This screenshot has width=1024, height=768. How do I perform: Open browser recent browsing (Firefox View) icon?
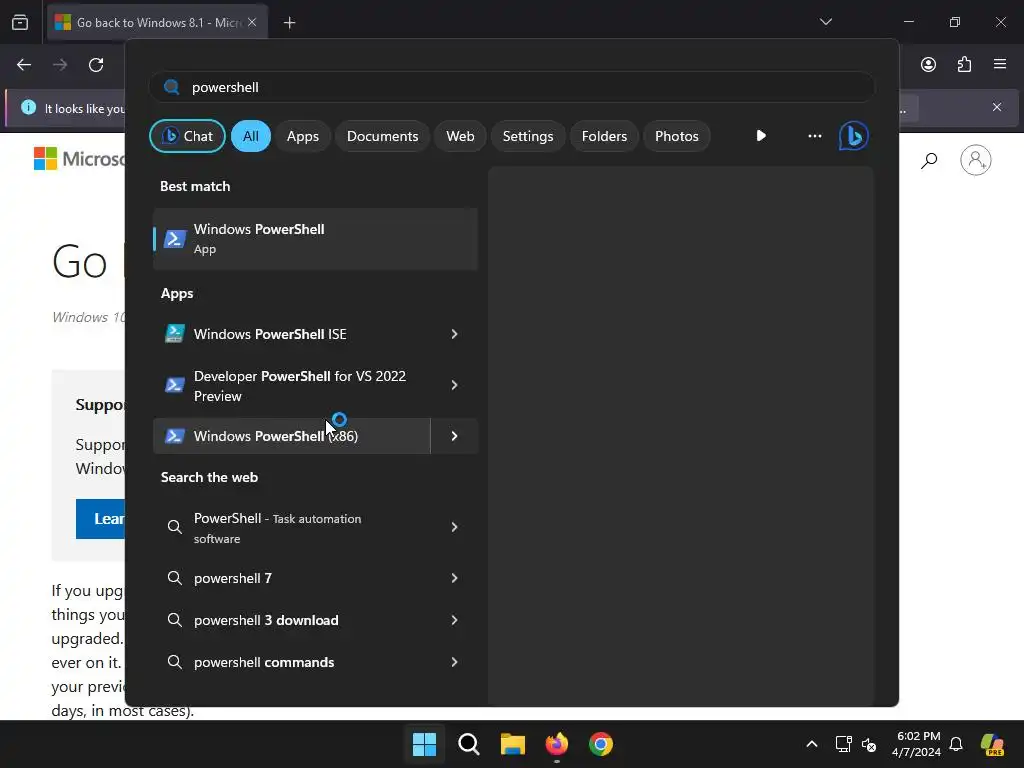point(20,22)
